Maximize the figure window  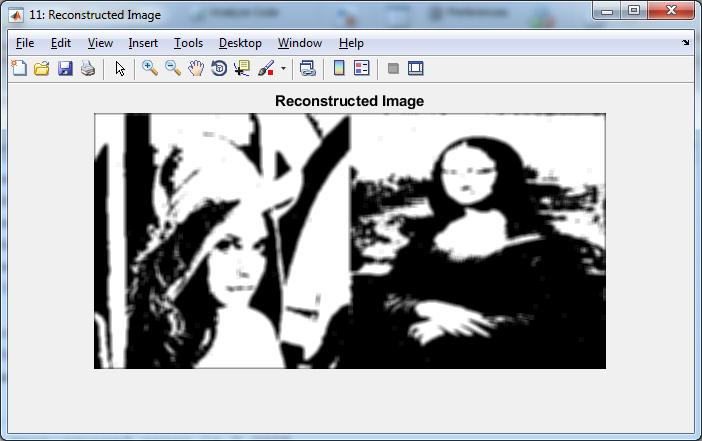(634, 11)
